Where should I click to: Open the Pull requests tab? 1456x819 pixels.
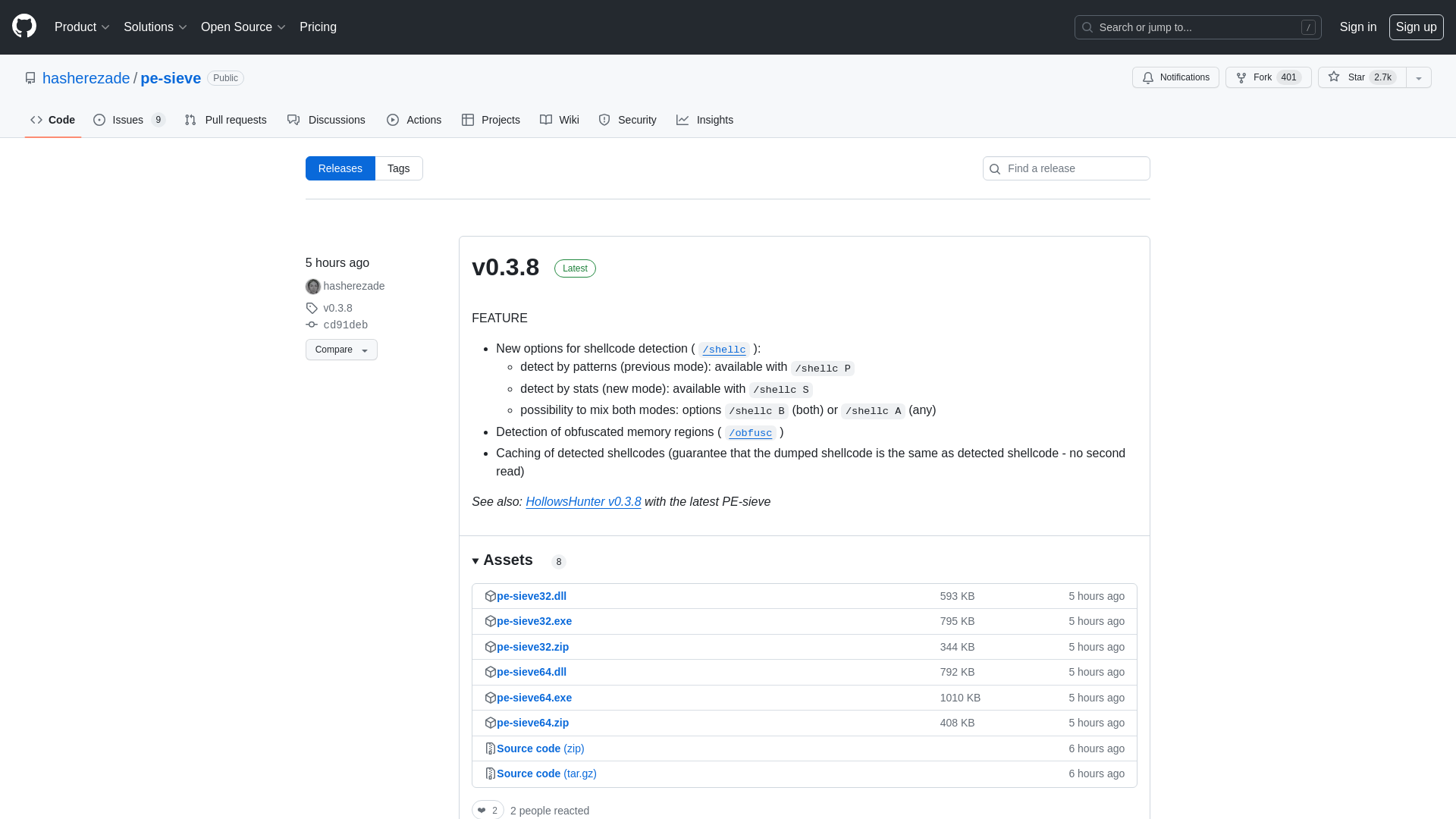tap(225, 120)
